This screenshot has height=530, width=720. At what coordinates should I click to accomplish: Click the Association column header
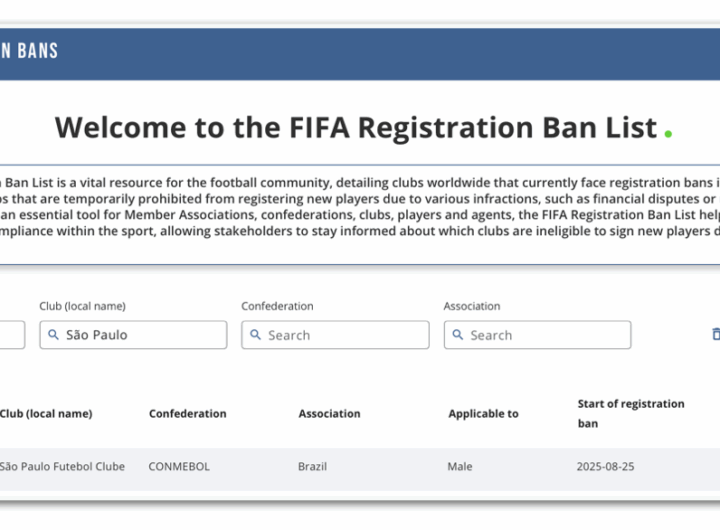(329, 413)
